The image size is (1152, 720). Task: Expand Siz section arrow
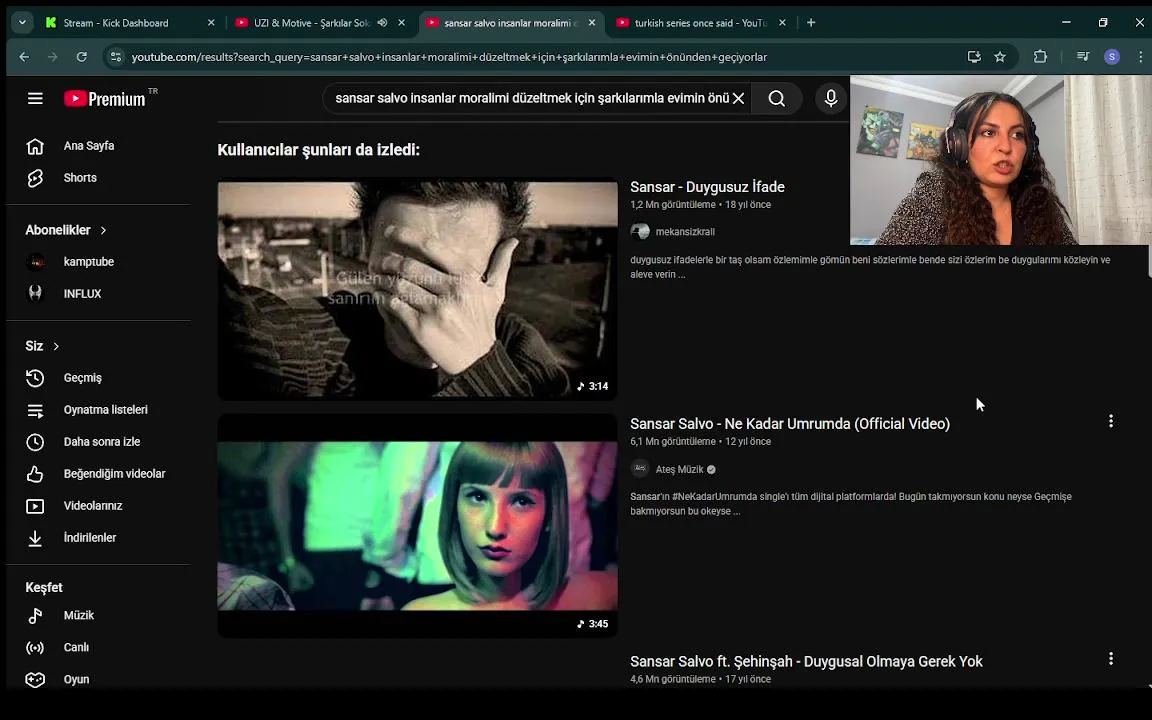click(56, 346)
